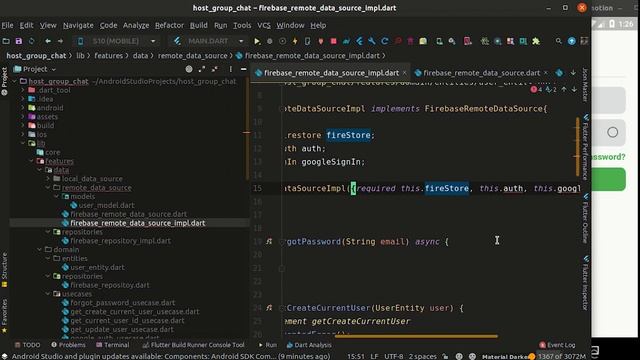This screenshot has width=640, height=360.
Task: Open the File menu
Action: 7,25
